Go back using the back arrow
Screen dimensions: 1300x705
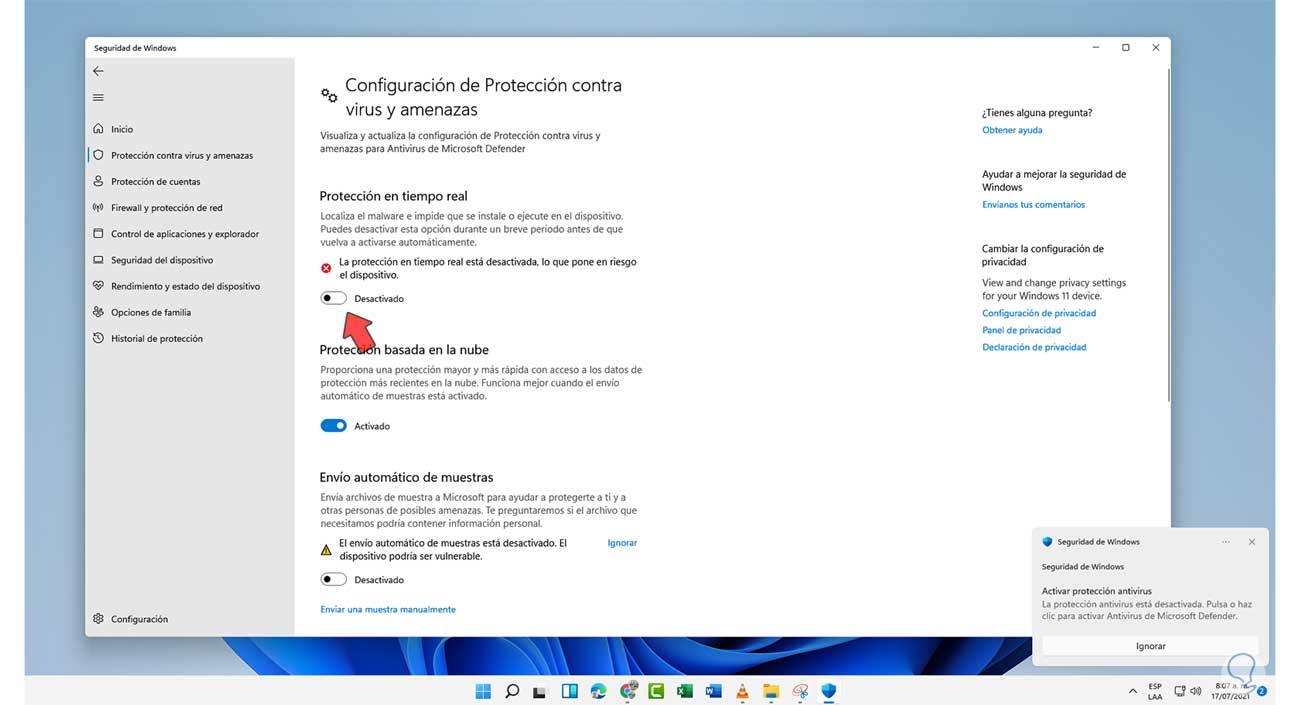[x=98, y=71]
